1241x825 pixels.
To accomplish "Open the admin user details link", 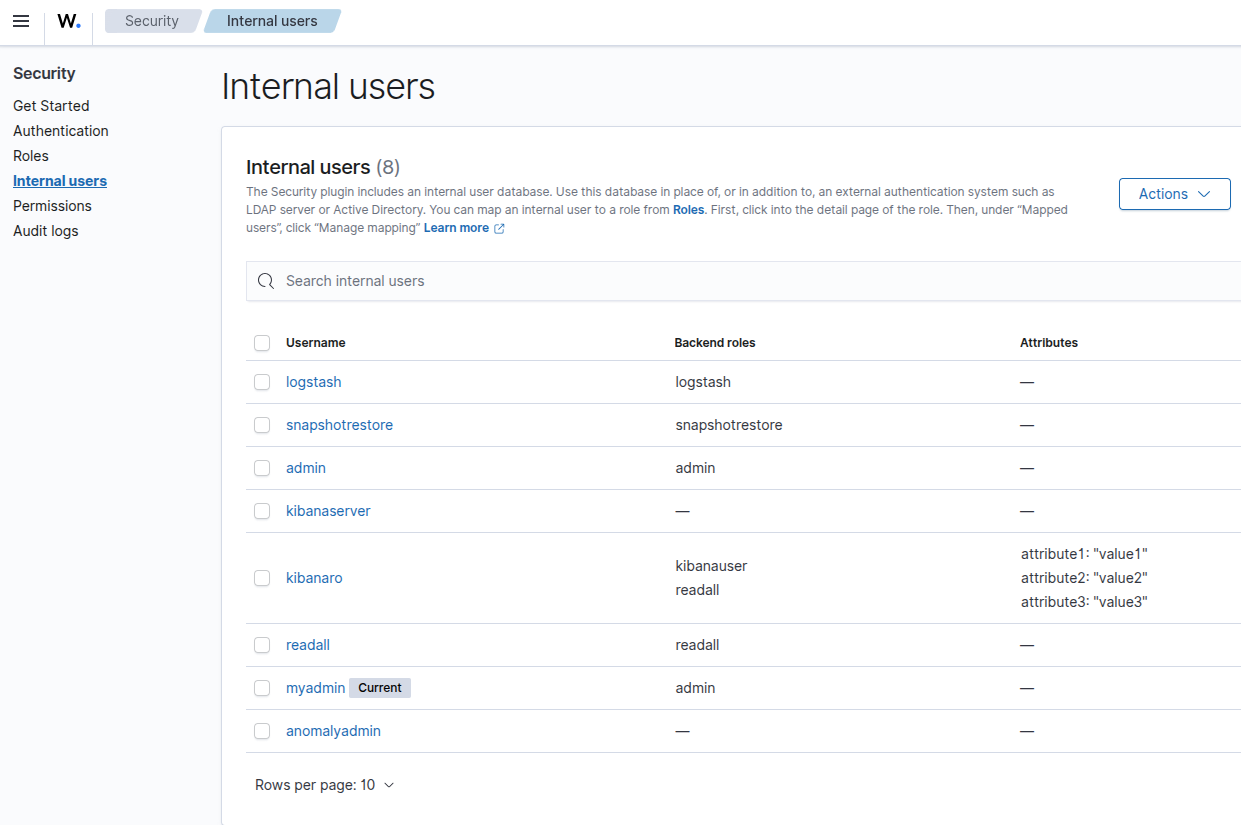I will pos(306,468).
